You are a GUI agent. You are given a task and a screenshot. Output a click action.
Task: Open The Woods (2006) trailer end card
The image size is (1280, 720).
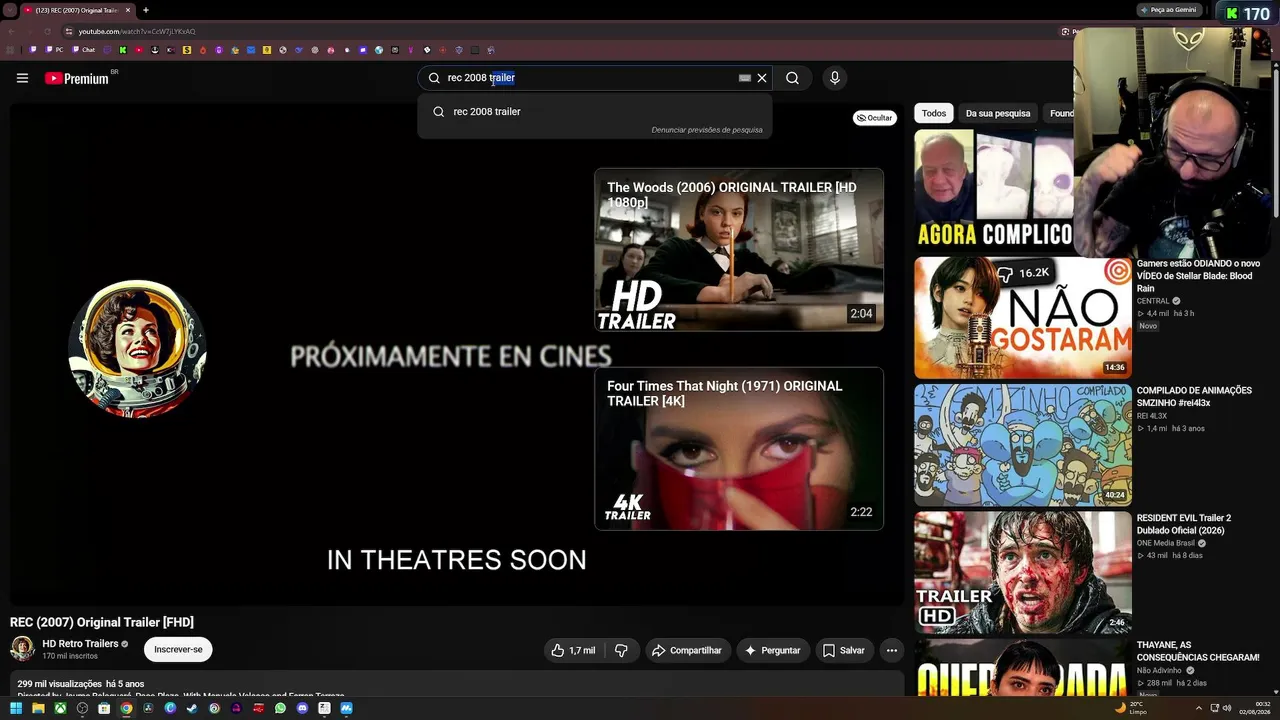(739, 250)
